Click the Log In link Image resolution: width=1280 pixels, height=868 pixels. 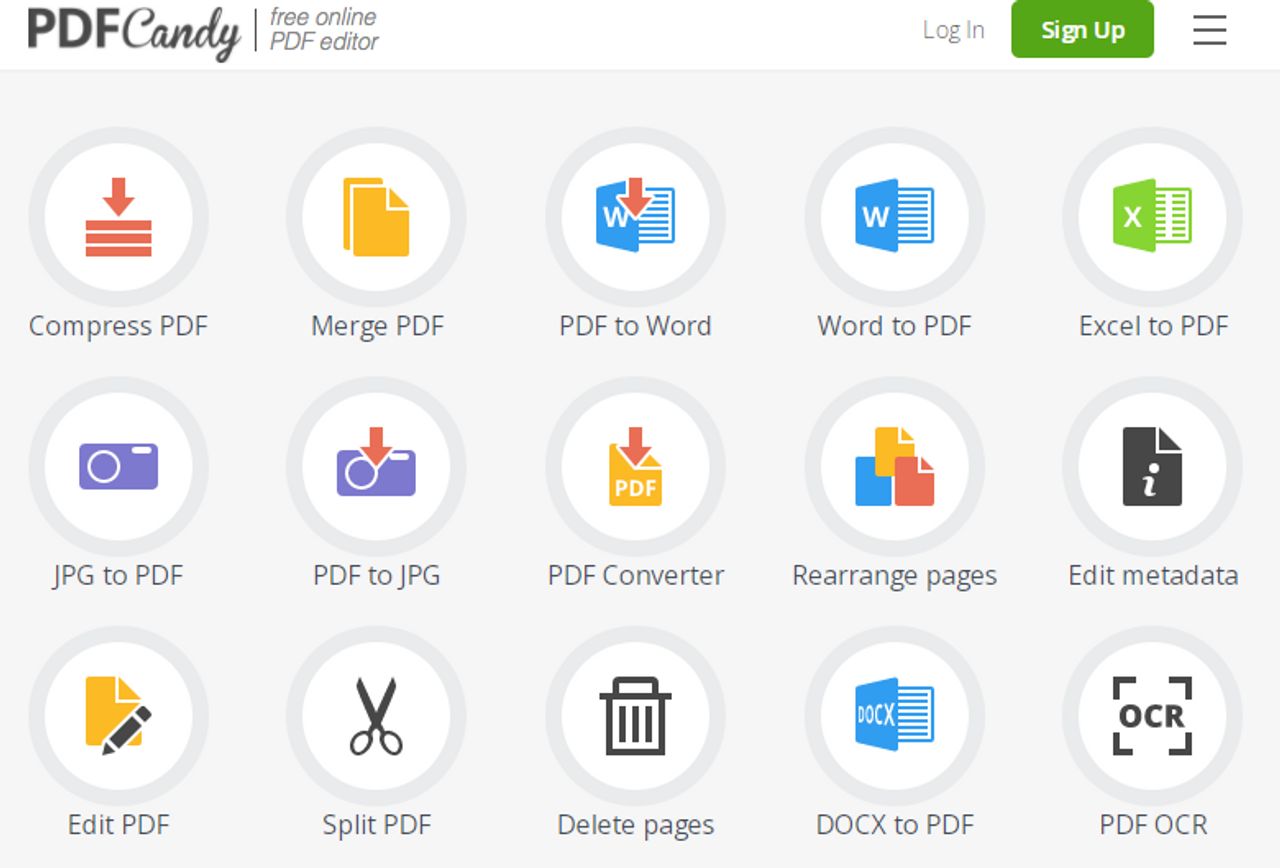953,30
